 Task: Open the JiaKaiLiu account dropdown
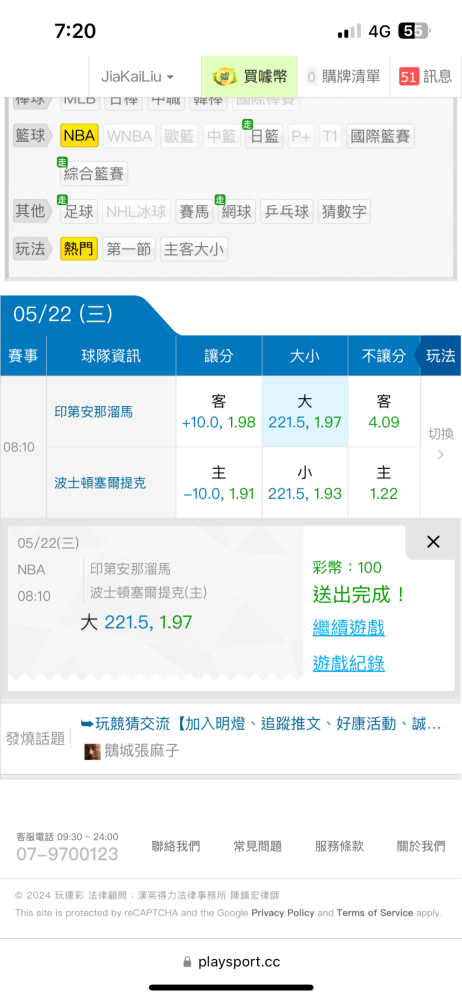coord(137,77)
